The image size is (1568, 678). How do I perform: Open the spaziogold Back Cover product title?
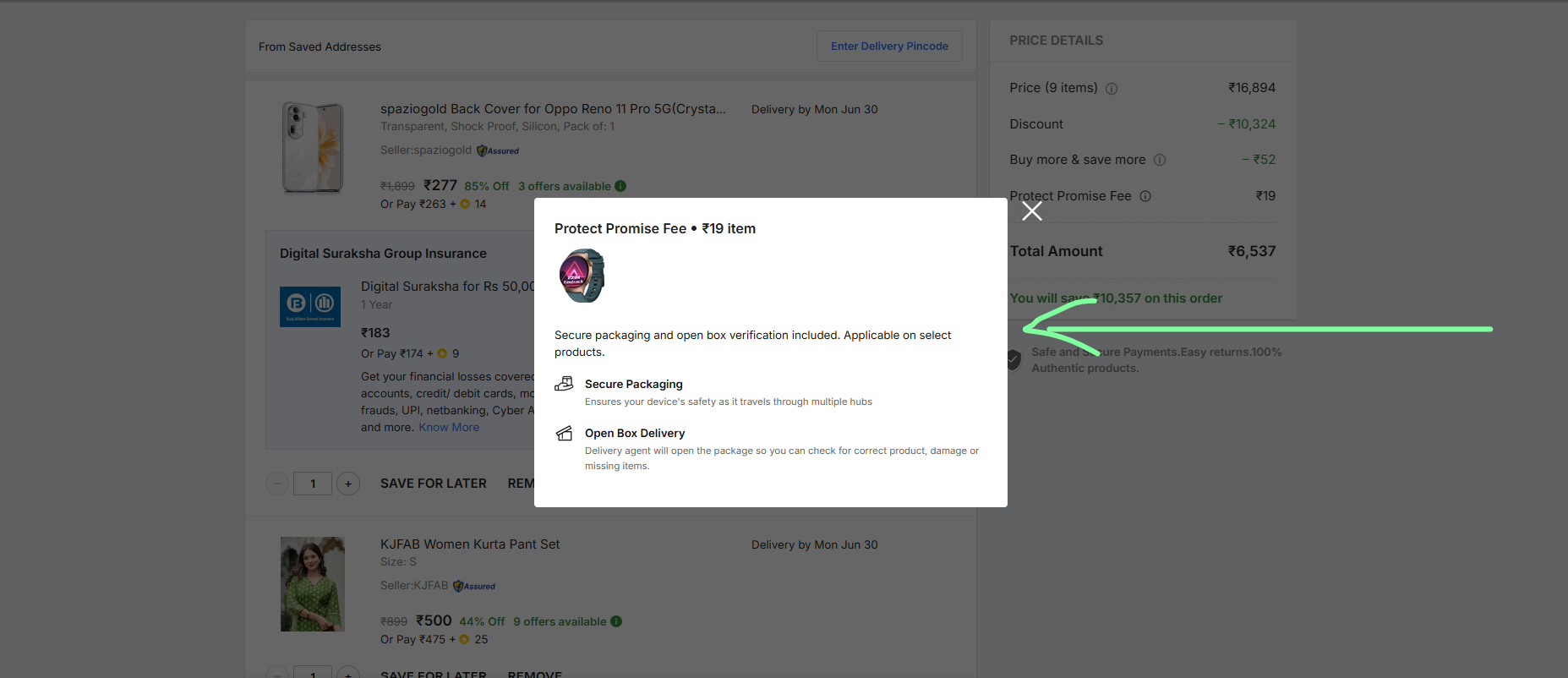point(553,109)
